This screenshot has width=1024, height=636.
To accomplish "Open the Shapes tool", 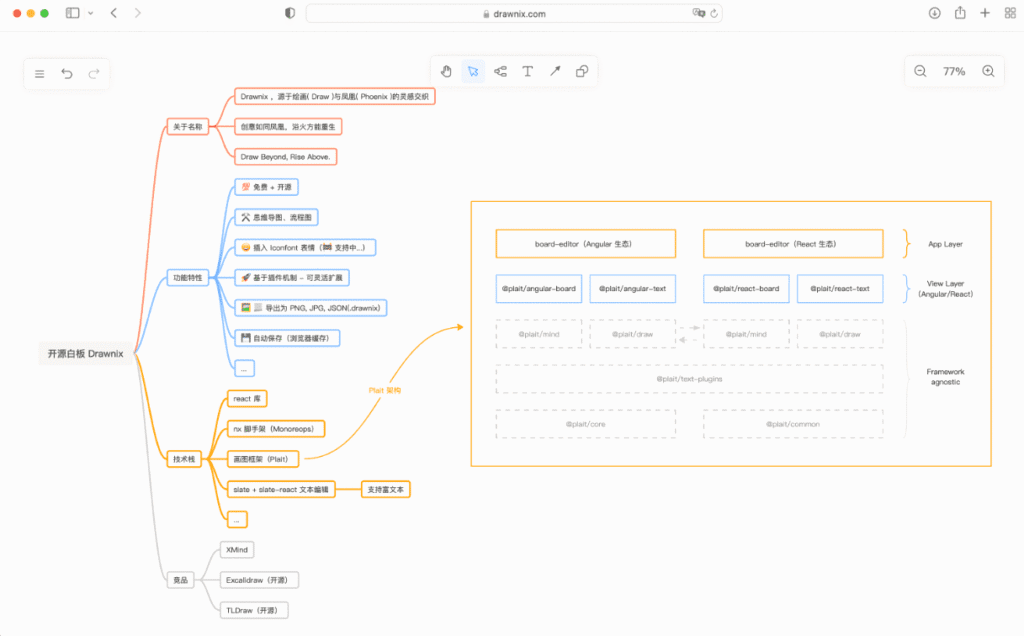I will (582, 71).
